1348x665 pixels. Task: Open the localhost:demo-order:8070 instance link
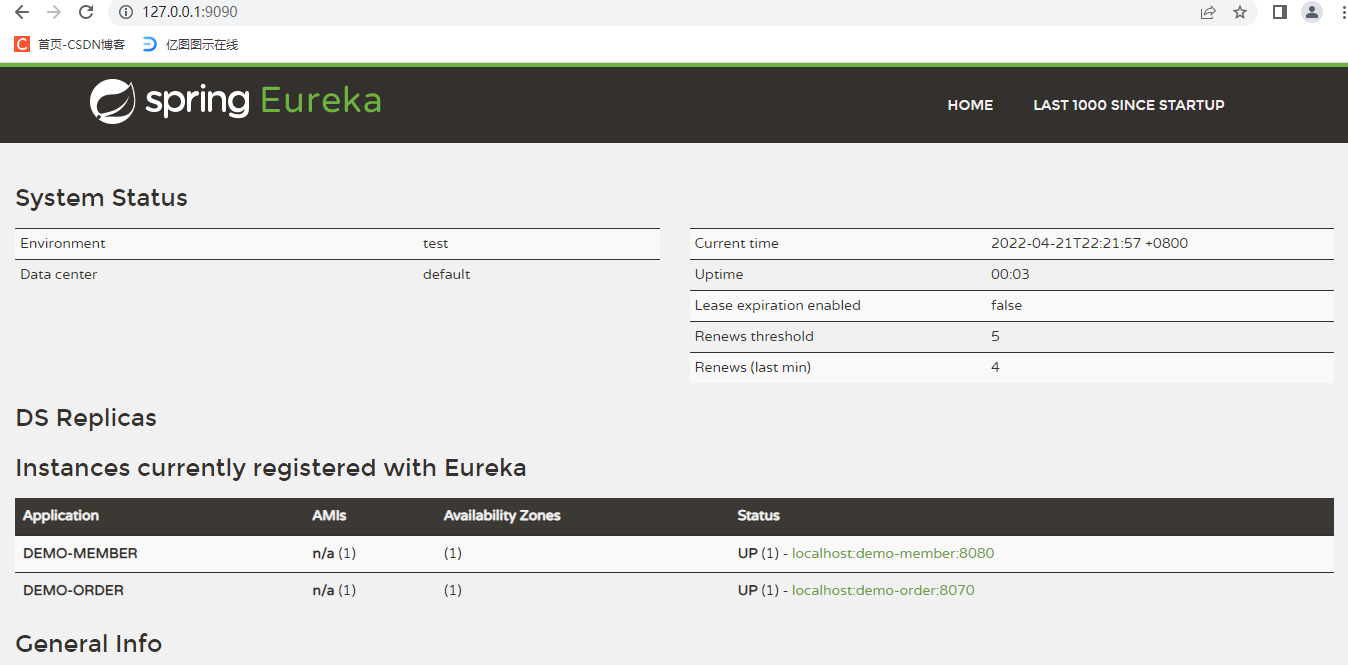point(883,590)
